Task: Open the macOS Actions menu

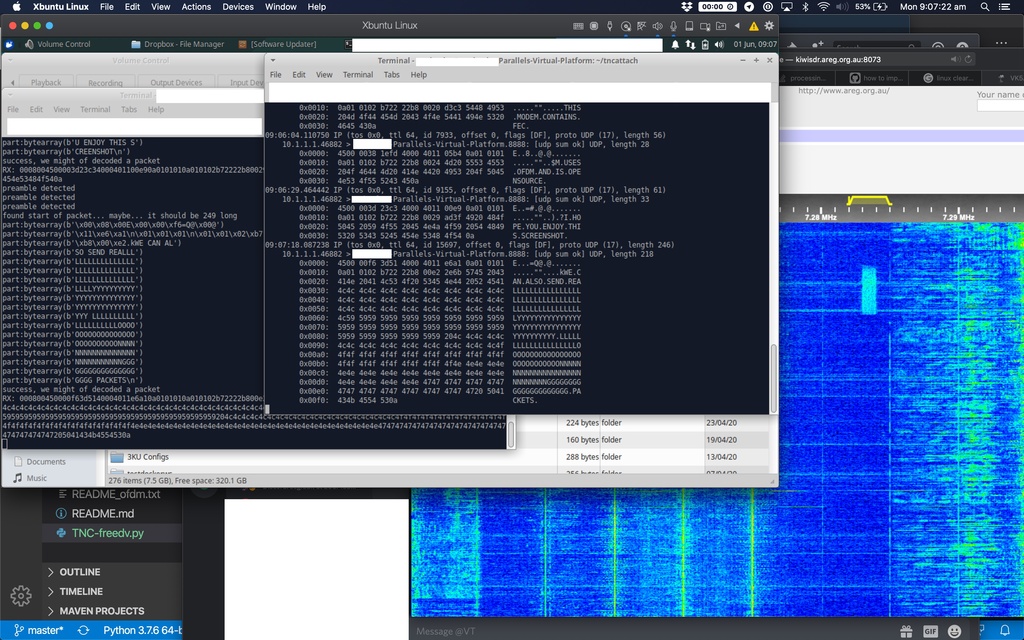Action: click(x=196, y=7)
